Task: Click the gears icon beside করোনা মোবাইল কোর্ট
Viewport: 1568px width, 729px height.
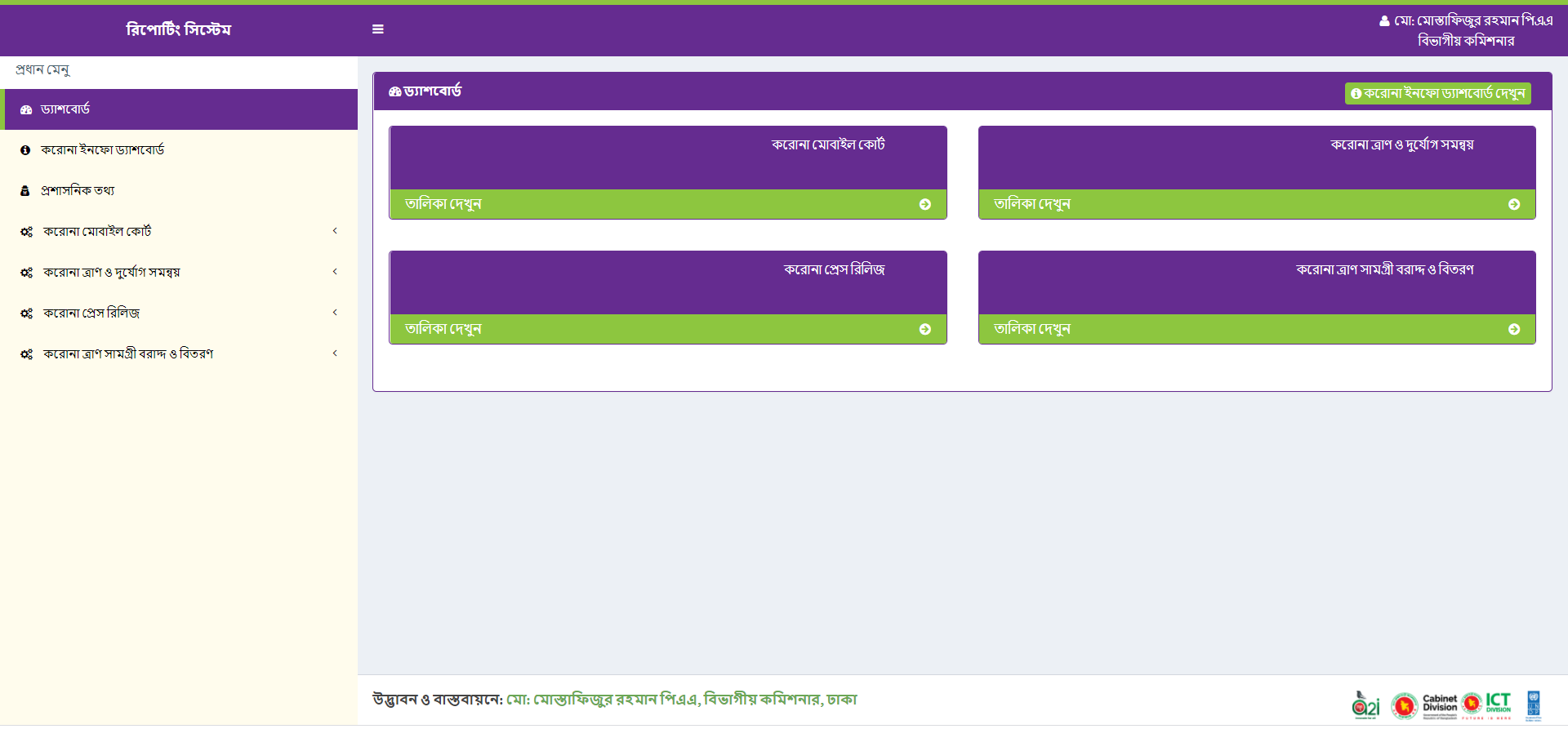Action: coord(26,232)
